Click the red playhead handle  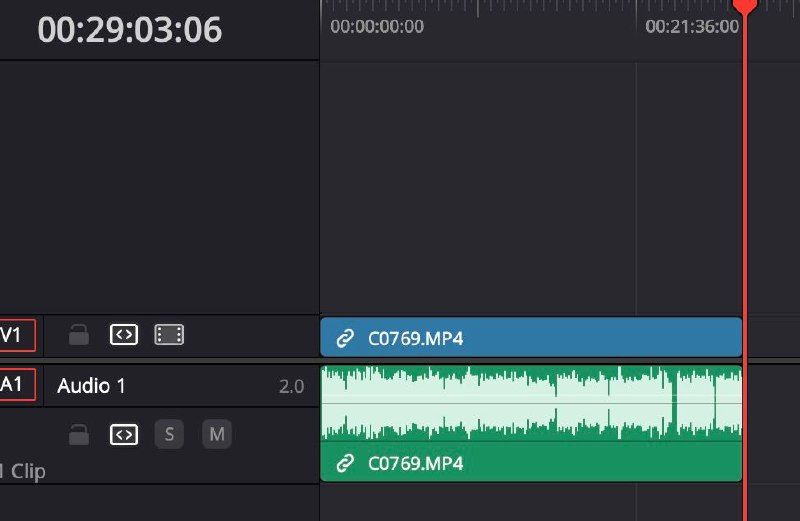(745, 6)
